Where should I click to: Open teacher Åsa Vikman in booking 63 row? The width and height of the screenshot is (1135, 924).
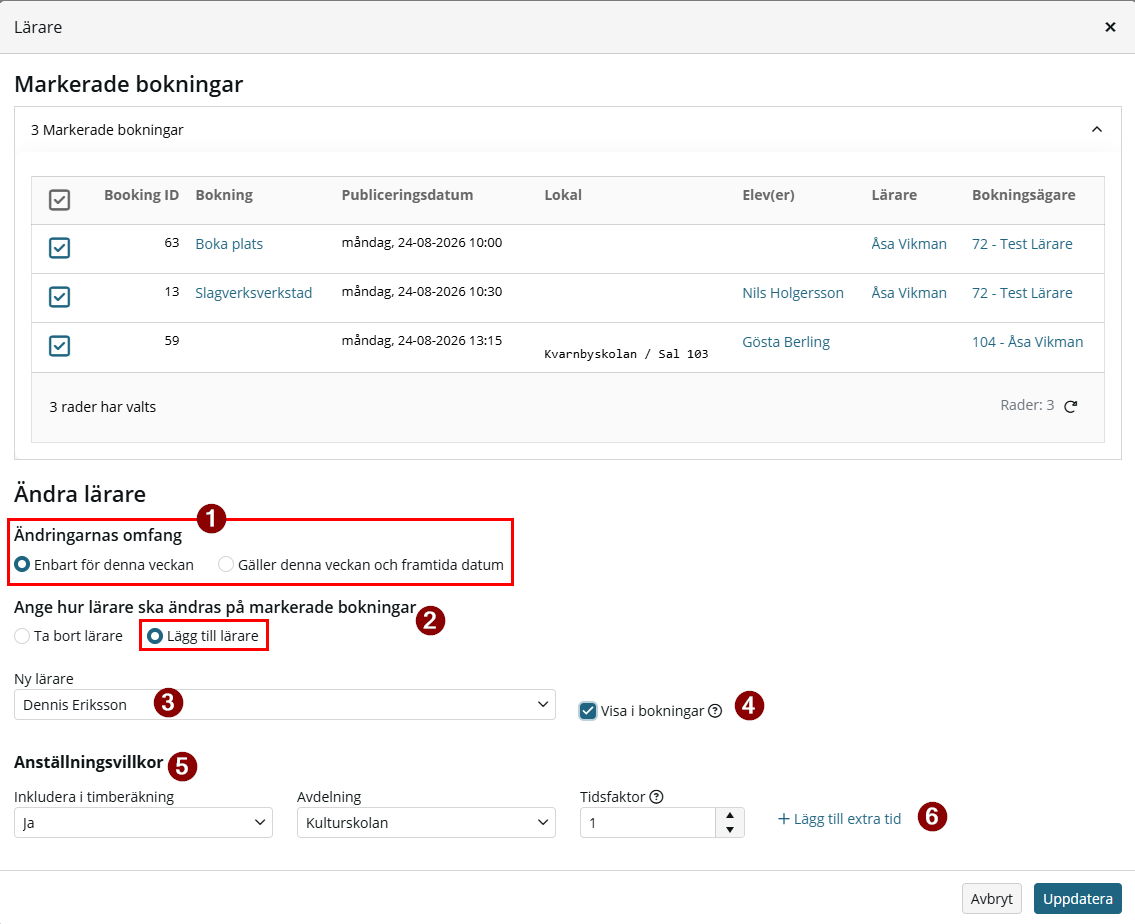(x=908, y=244)
